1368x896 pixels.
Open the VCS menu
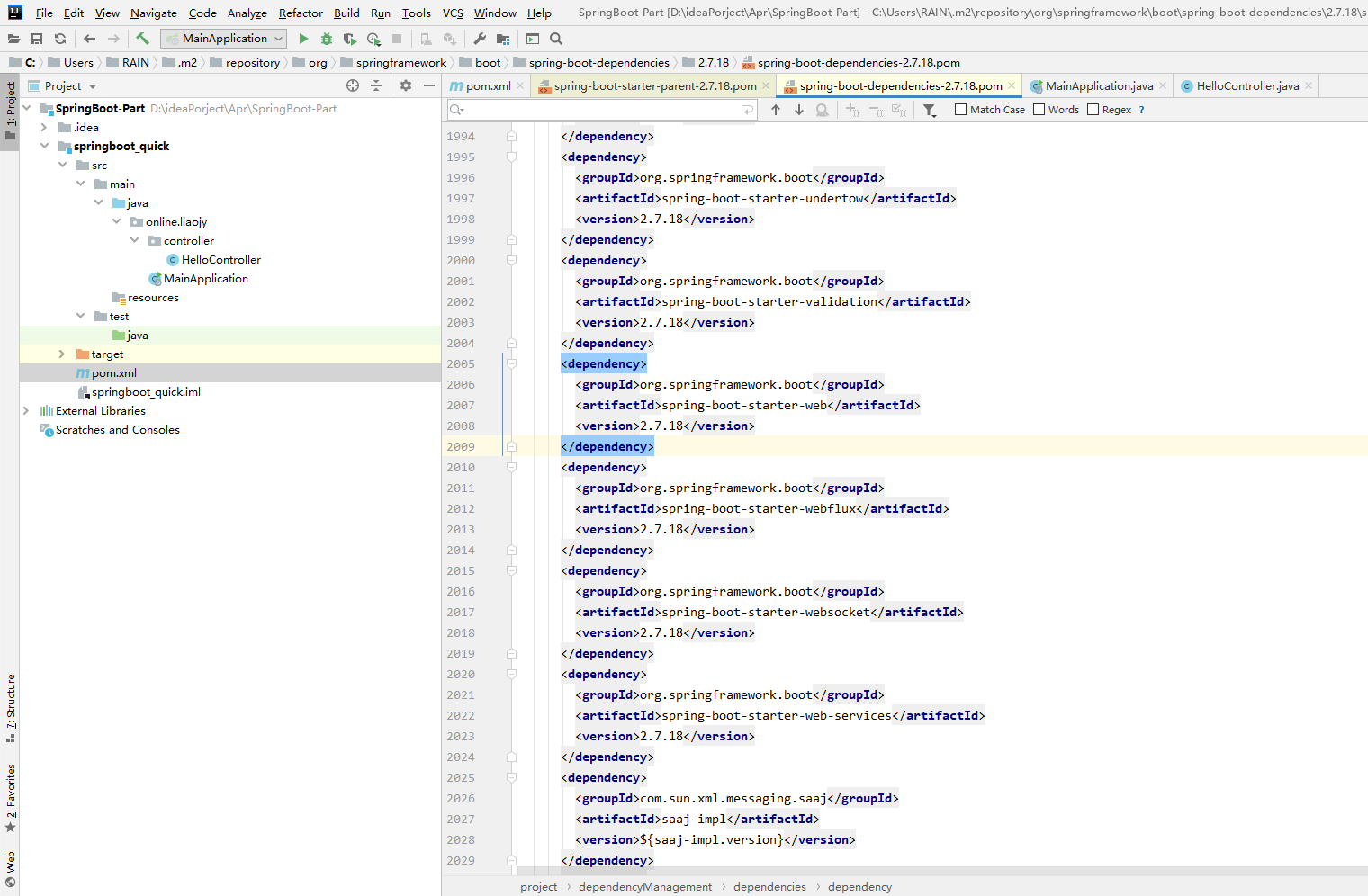[x=453, y=13]
